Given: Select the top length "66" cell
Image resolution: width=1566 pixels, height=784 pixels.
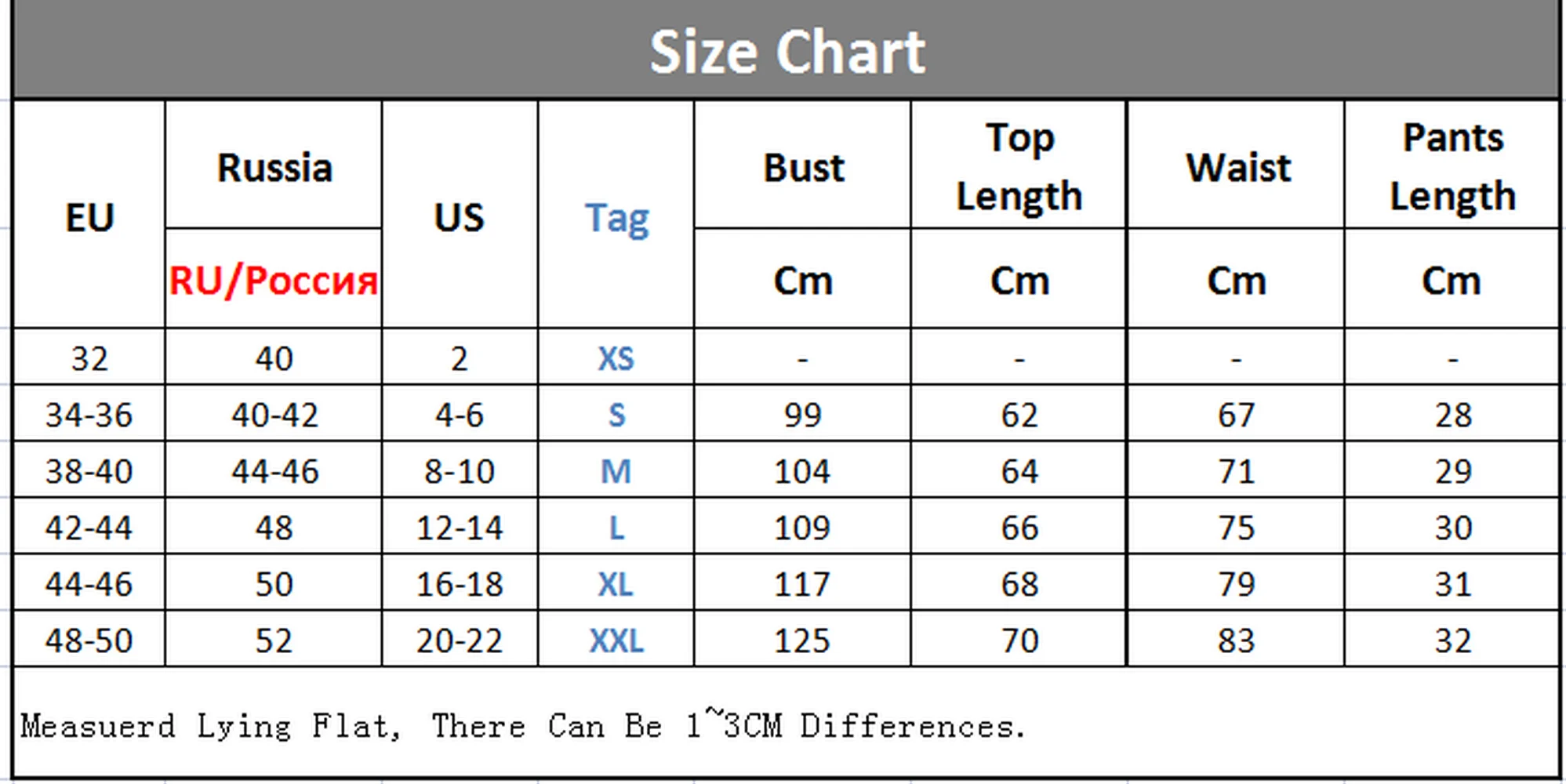Looking at the screenshot, I should point(1019,528).
